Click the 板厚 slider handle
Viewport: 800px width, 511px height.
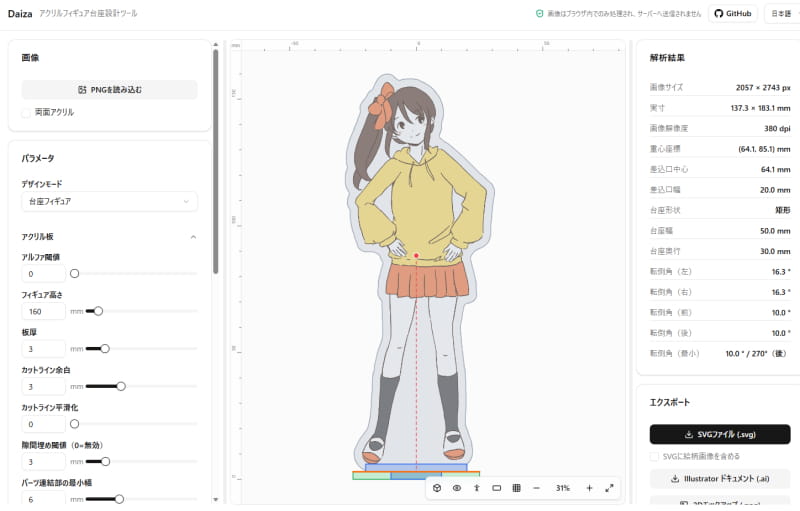coord(105,349)
